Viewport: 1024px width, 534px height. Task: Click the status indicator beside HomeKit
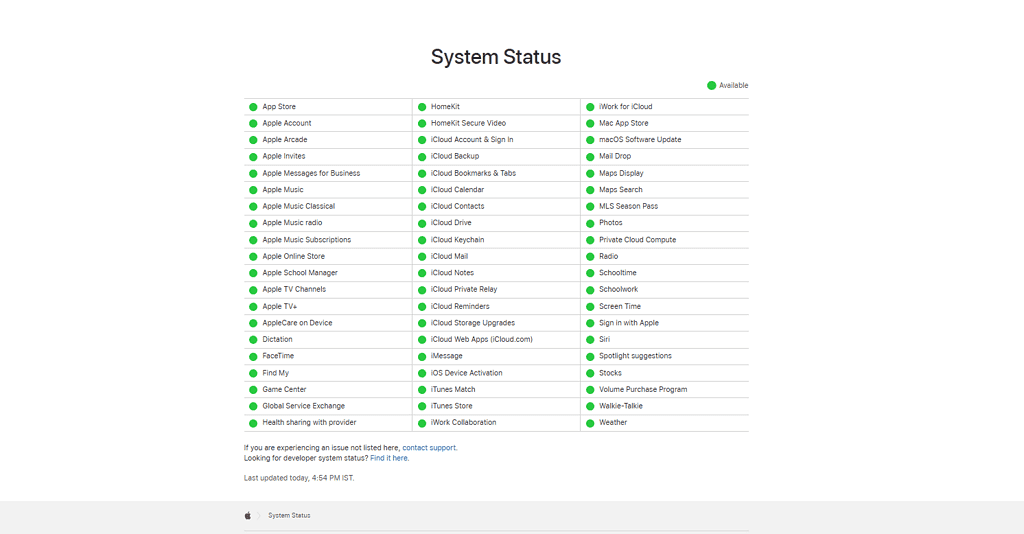tap(422, 107)
